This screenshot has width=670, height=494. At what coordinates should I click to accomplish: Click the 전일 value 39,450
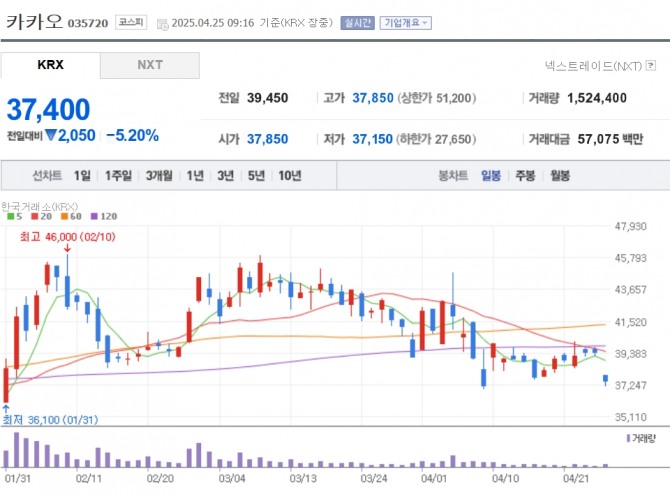267,98
